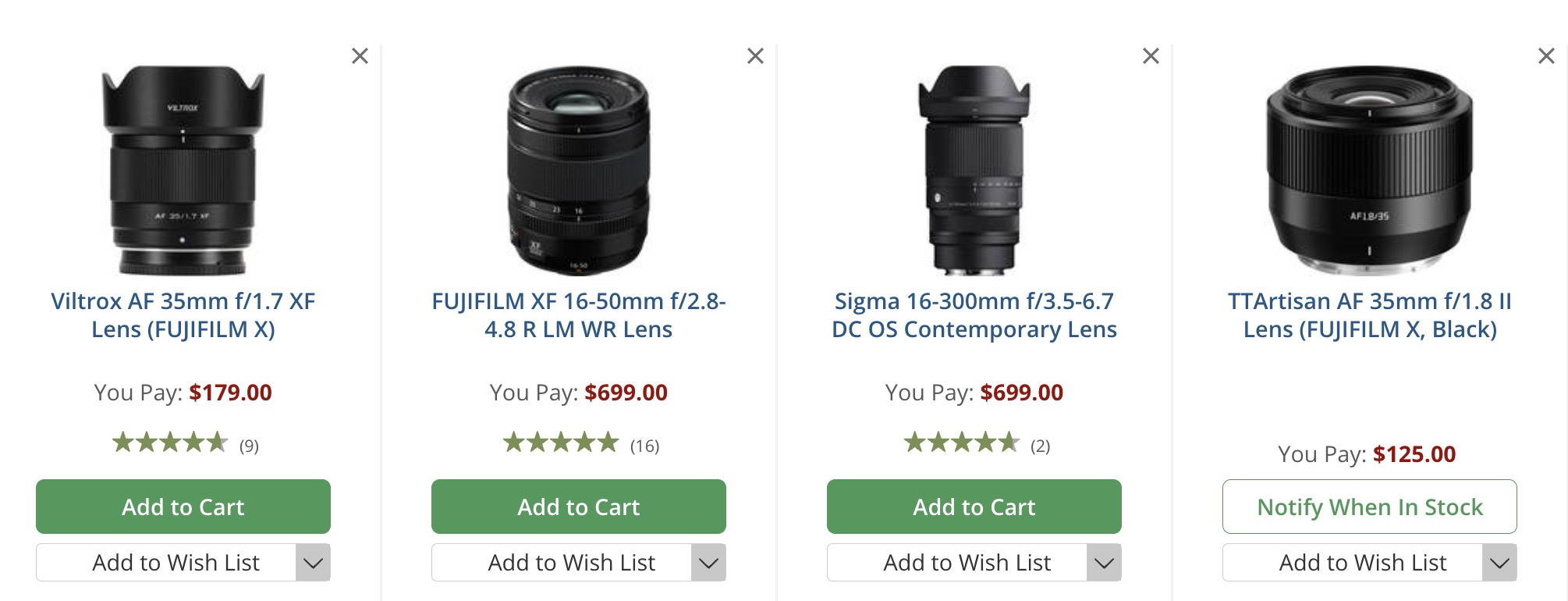View the (16) reviews count for FUJIFILM lens

pos(644,446)
